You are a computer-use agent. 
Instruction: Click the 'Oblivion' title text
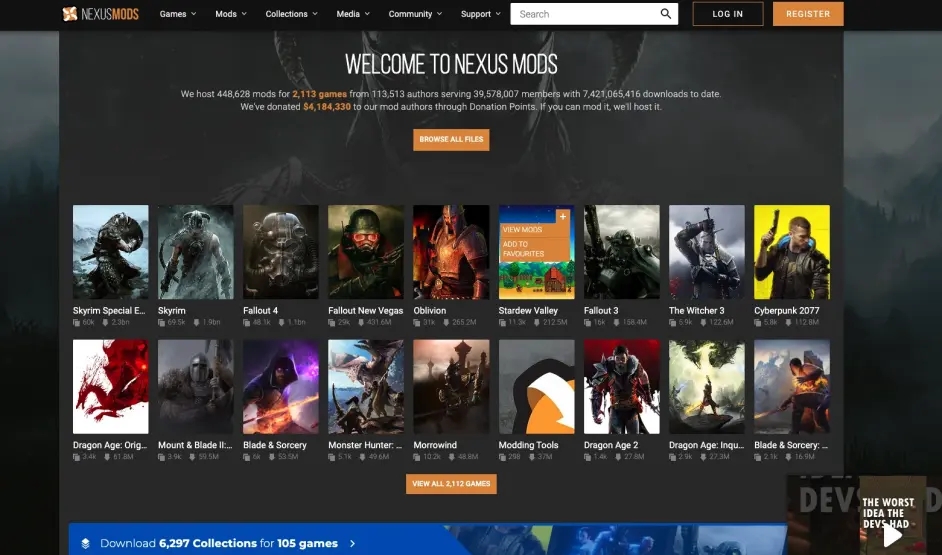click(430, 311)
